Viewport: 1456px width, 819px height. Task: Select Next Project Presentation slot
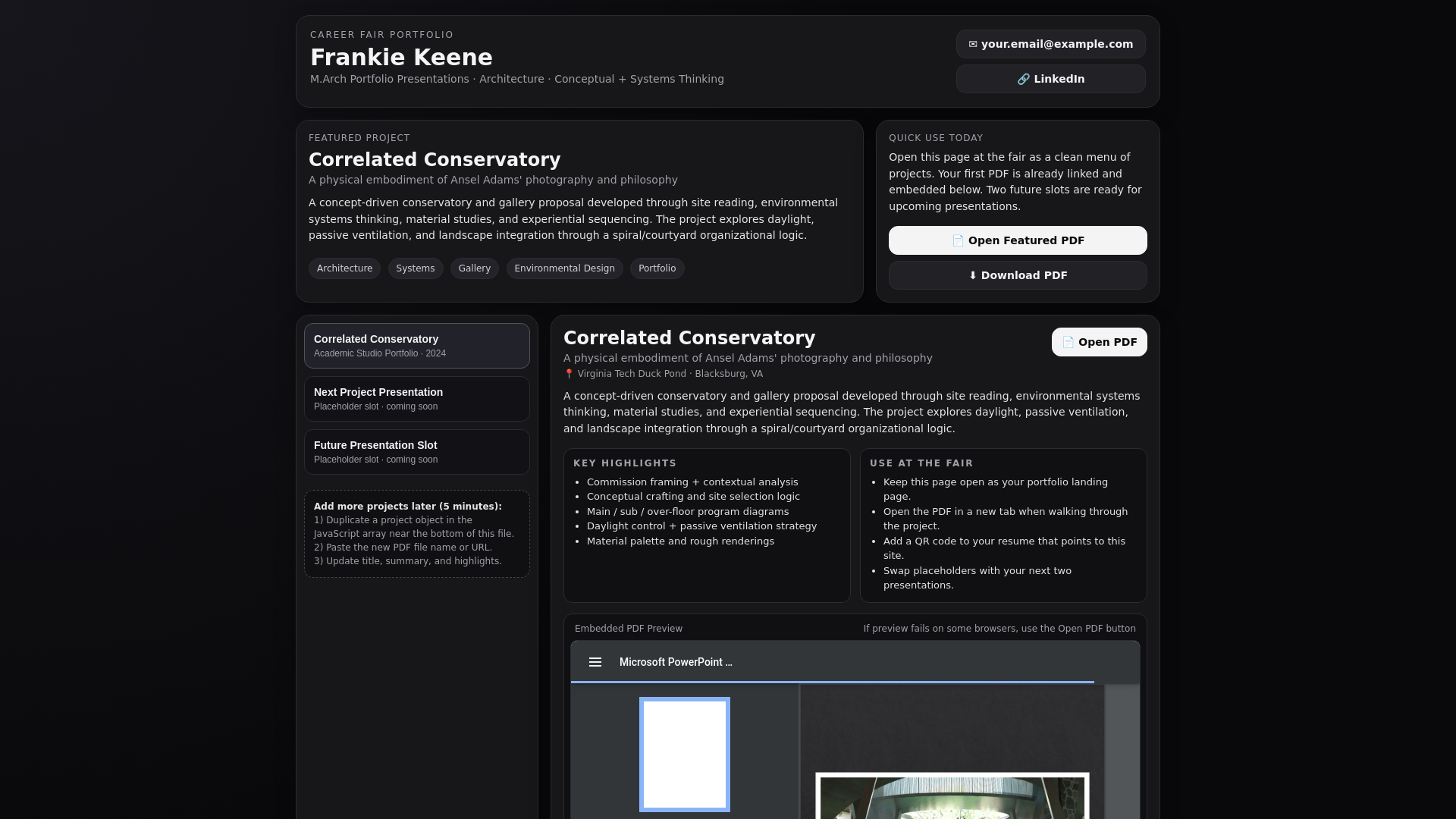click(x=417, y=399)
